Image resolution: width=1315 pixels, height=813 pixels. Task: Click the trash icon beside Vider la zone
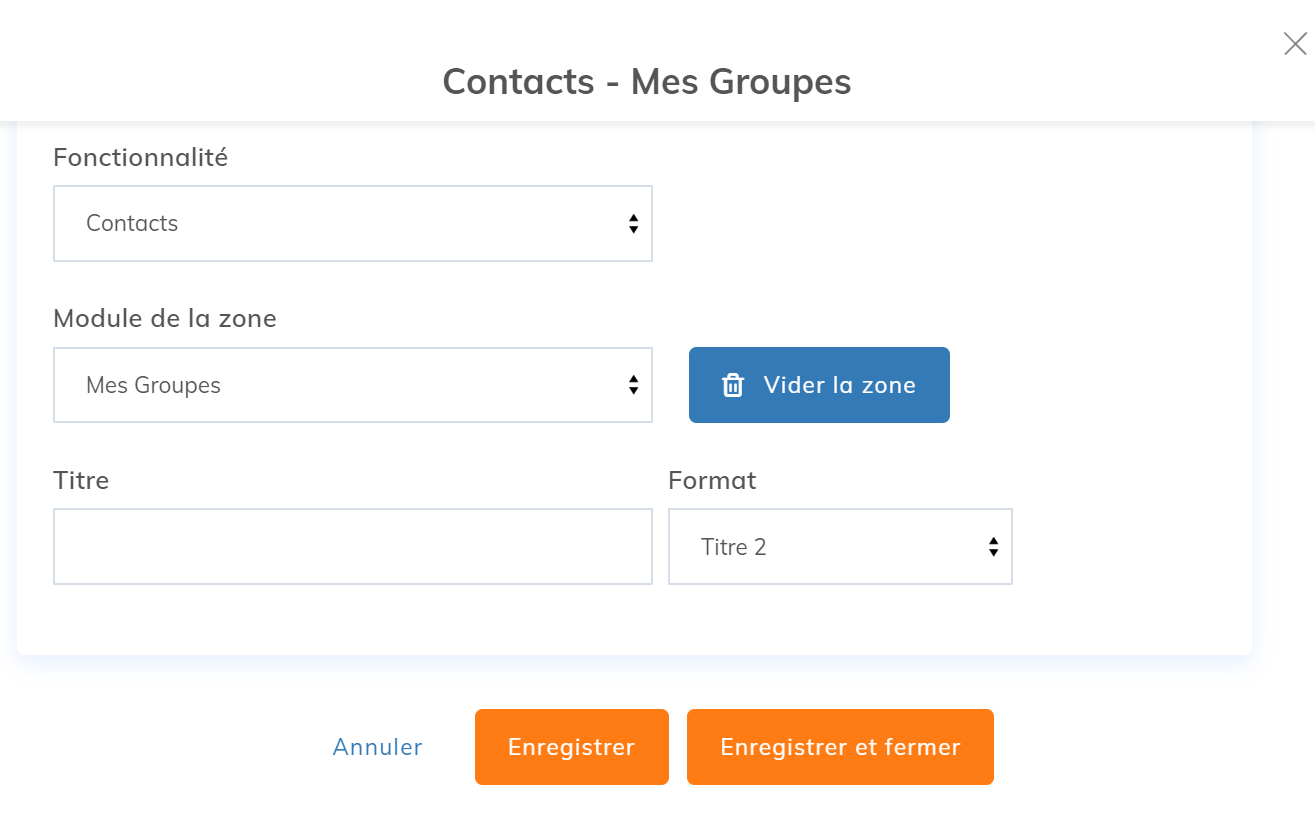(733, 385)
